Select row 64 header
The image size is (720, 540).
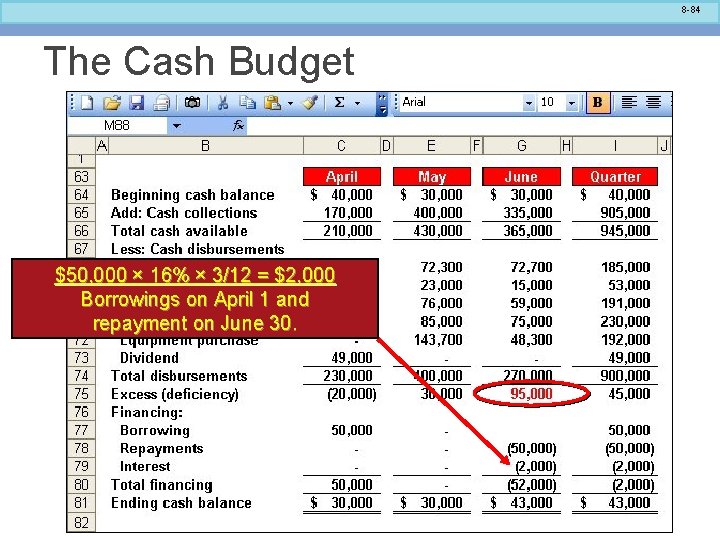pyautogui.click(x=81, y=195)
